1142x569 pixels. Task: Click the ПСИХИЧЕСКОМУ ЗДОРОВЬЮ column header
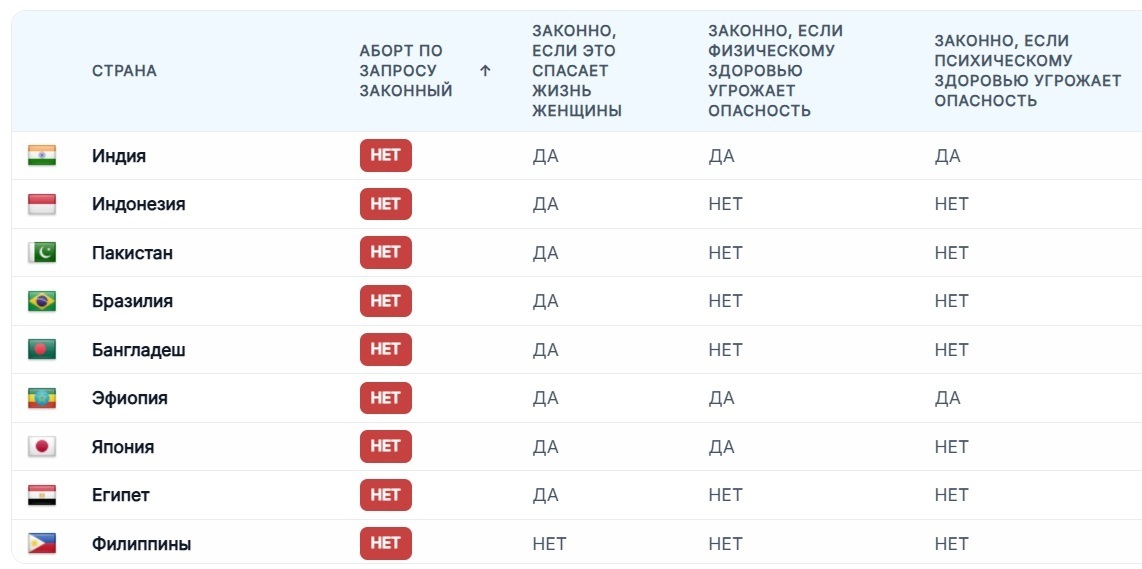coord(1028,71)
